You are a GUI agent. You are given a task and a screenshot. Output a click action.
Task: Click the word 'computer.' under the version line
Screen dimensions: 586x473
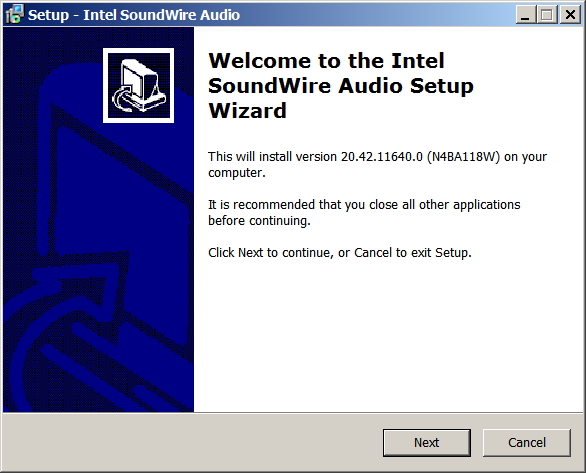pos(237,173)
